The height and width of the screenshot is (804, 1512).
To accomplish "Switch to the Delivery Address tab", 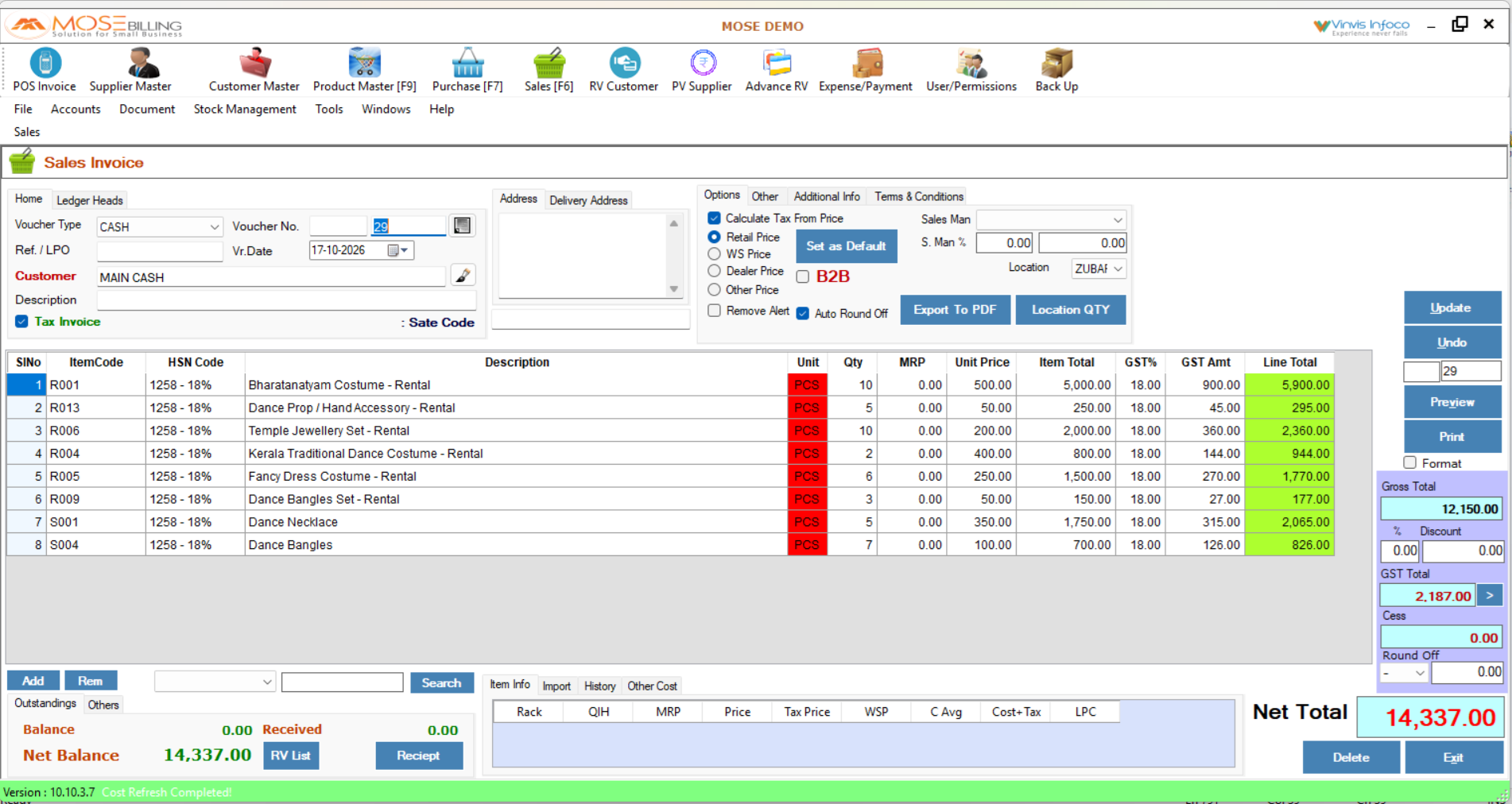I will [x=588, y=200].
